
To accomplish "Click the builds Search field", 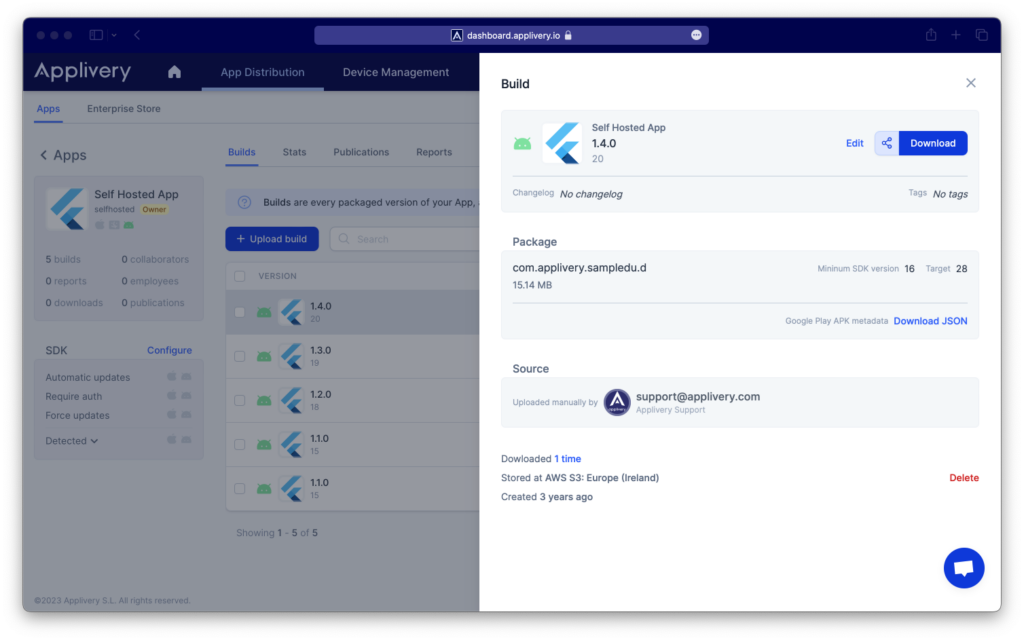I will coord(405,239).
